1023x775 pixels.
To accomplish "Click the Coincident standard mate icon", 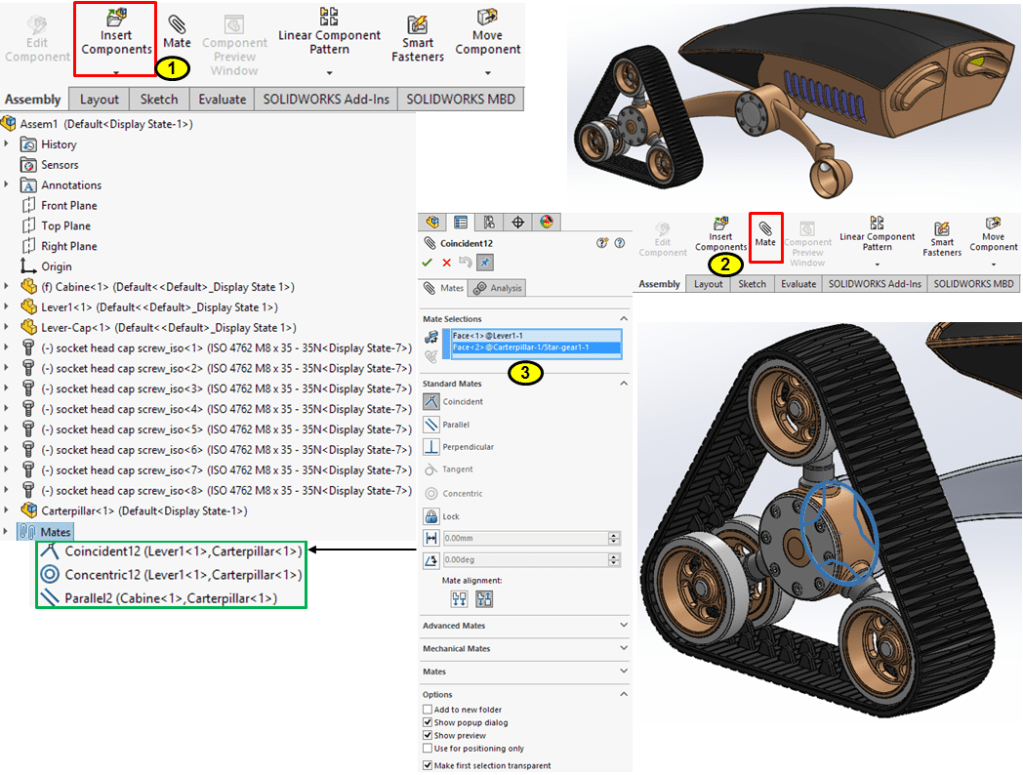I will click(432, 401).
